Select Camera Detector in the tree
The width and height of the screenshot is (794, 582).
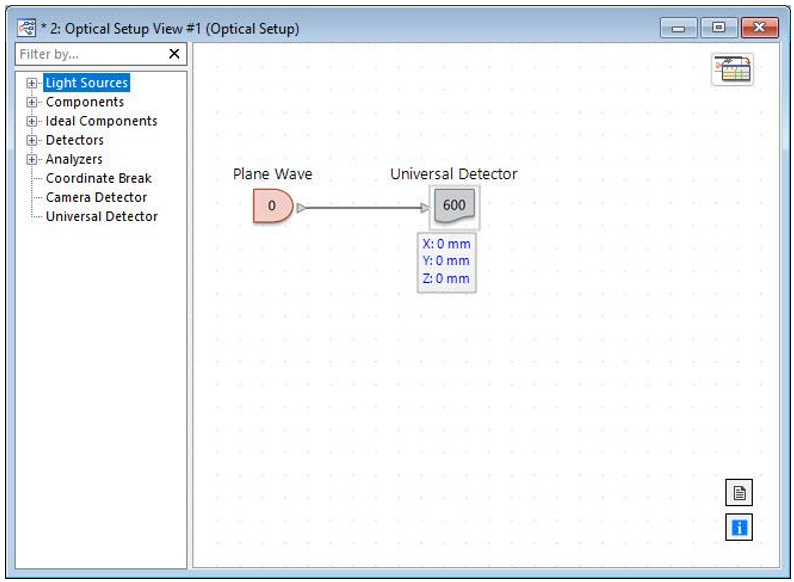(x=96, y=197)
